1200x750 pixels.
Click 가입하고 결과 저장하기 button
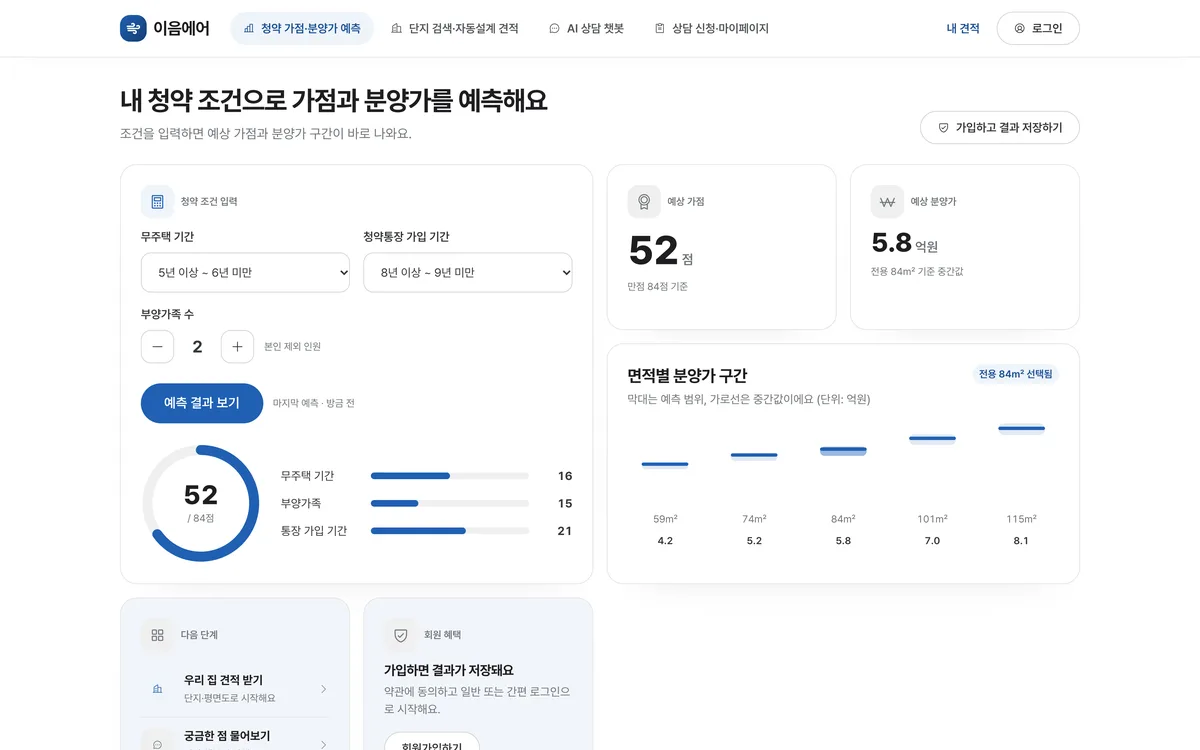(999, 128)
